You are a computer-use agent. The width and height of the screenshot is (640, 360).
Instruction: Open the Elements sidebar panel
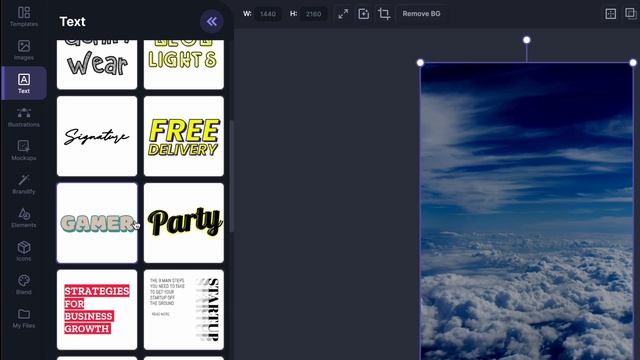pyautogui.click(x=24, y=217)
